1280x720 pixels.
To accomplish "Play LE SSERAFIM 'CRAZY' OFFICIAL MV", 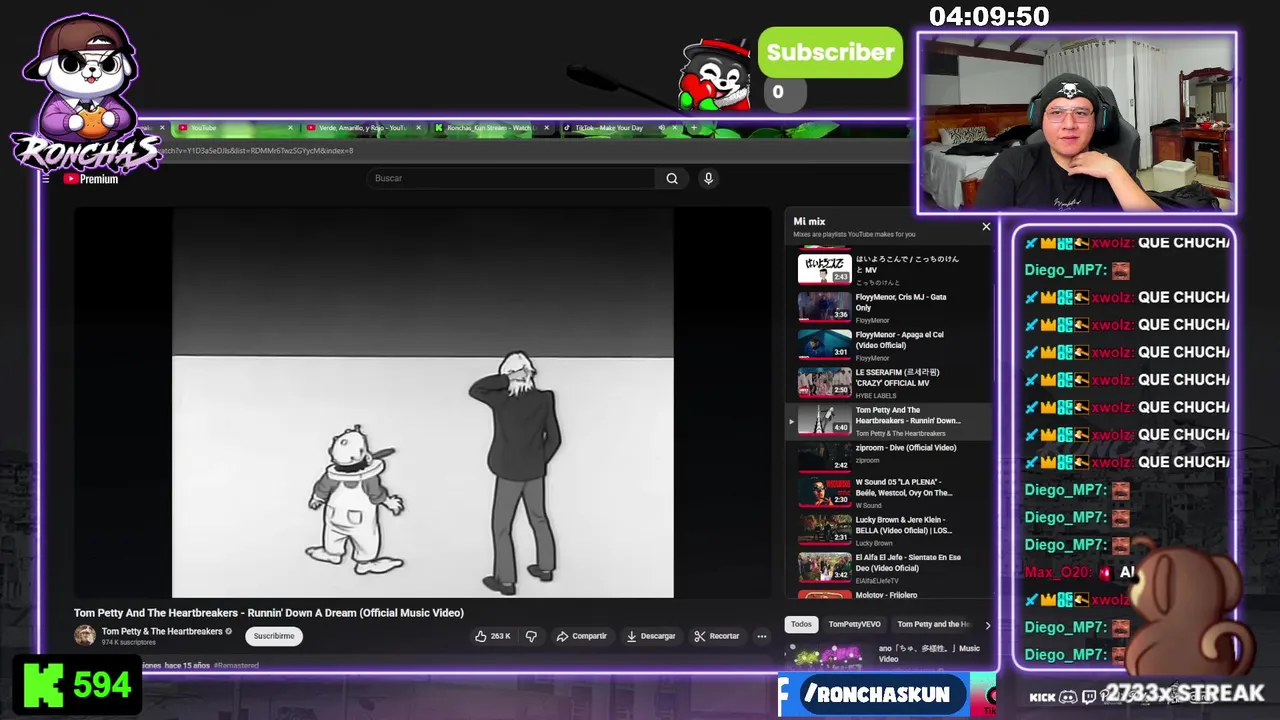I will tap(890, 382).
